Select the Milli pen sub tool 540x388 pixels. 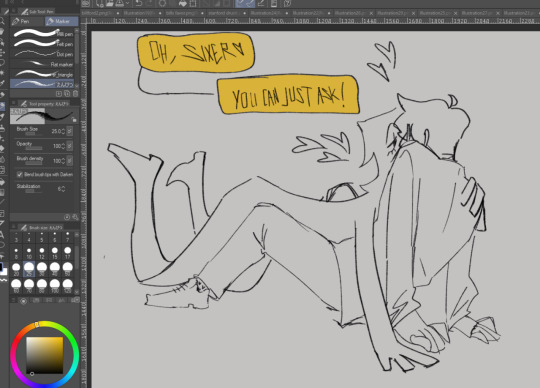tap(42, 34)
